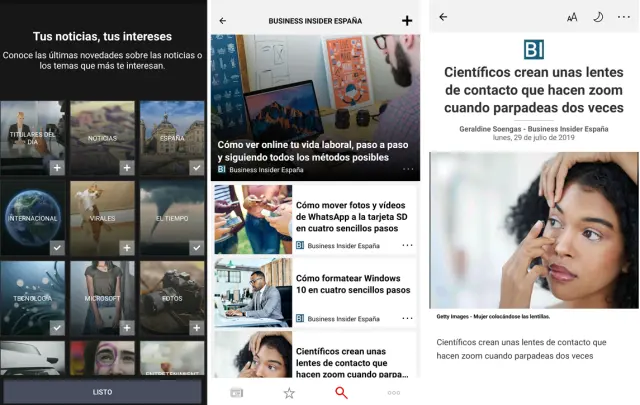Select the article headline Científicos crean unas lentes

click(534, 90)
